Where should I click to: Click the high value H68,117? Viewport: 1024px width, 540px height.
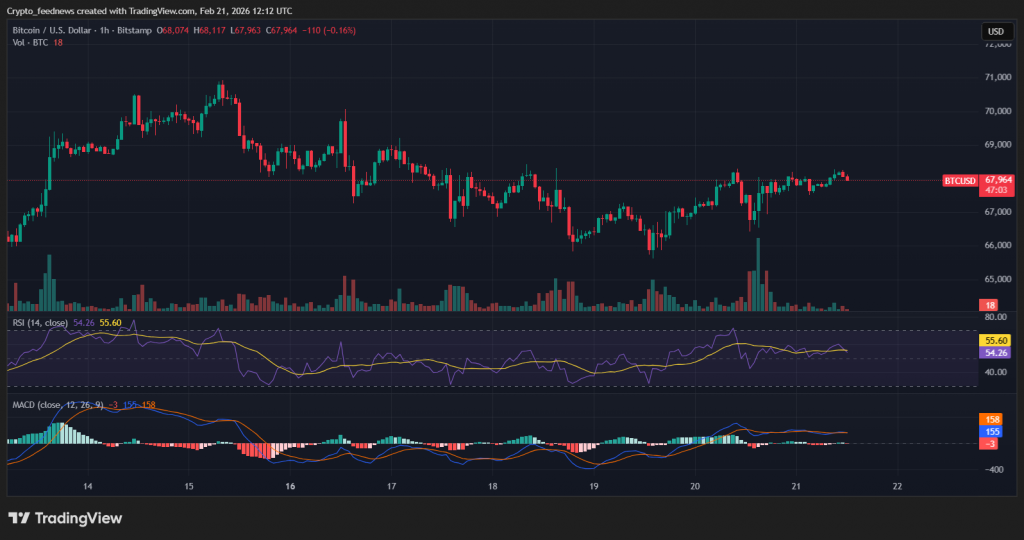coord(210,30)
